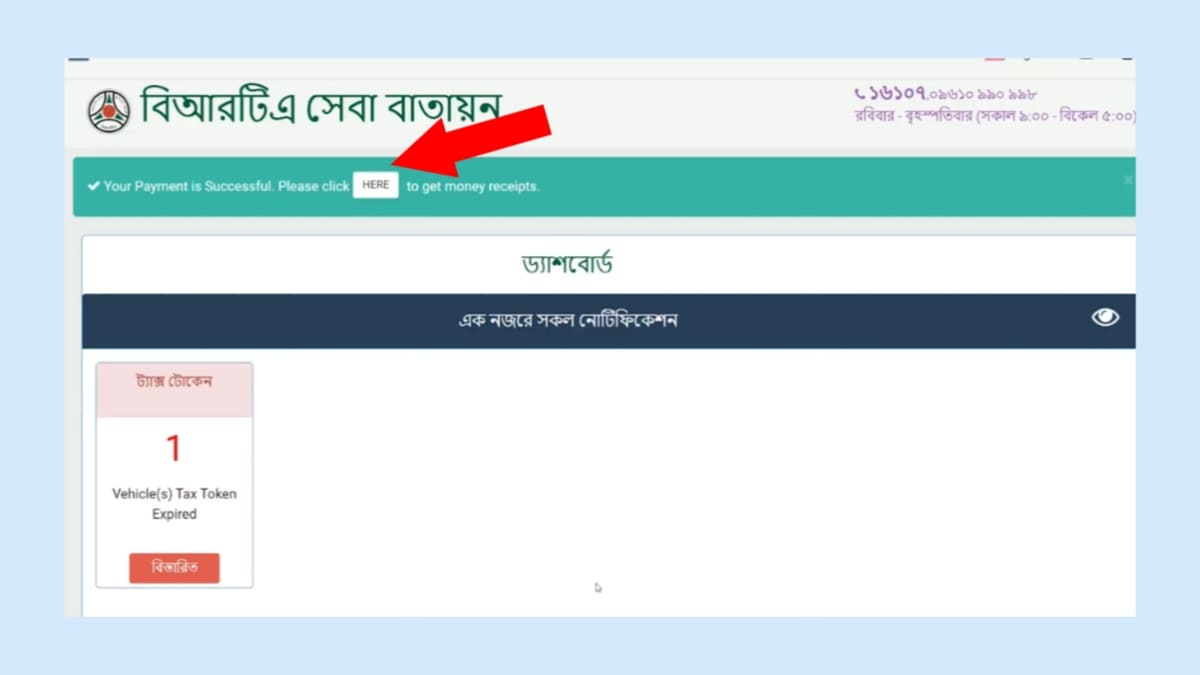Viewport: 1200px width, 675px height.
Task: Expand the Tax Token card details
Action: 174,567
